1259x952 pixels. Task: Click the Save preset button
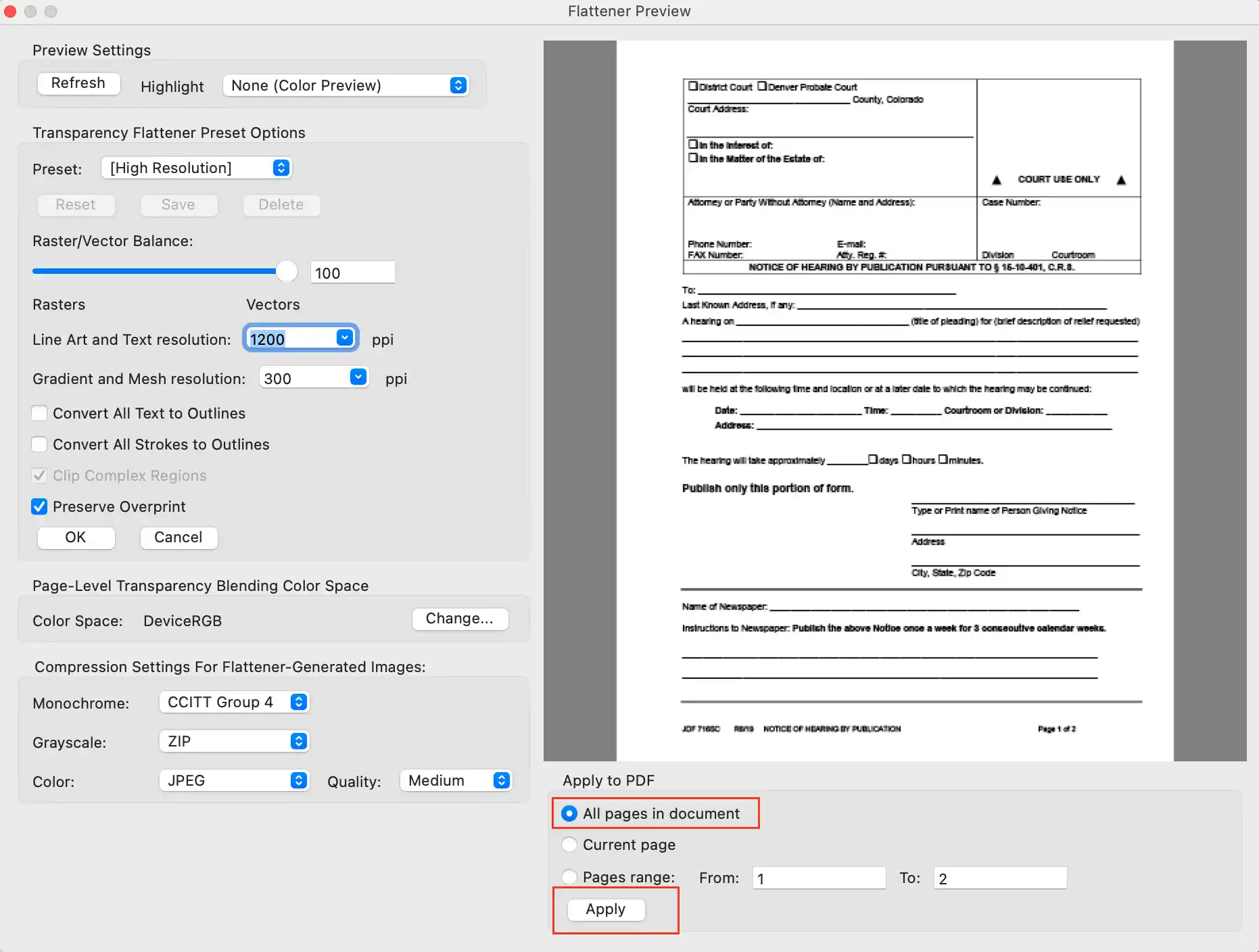tap(178, 205)
